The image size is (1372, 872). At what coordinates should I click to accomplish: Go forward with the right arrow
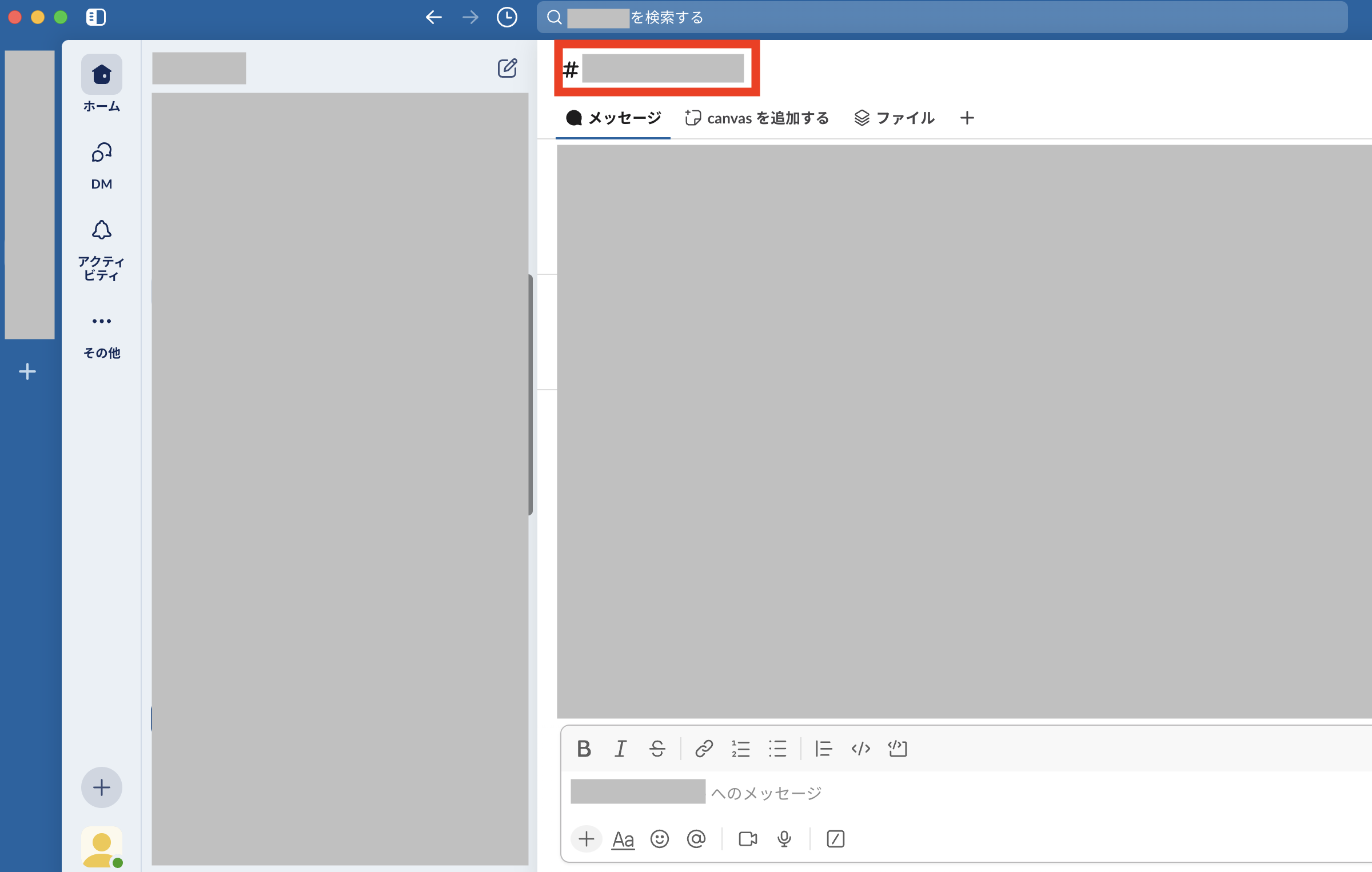tap(470, 17)
